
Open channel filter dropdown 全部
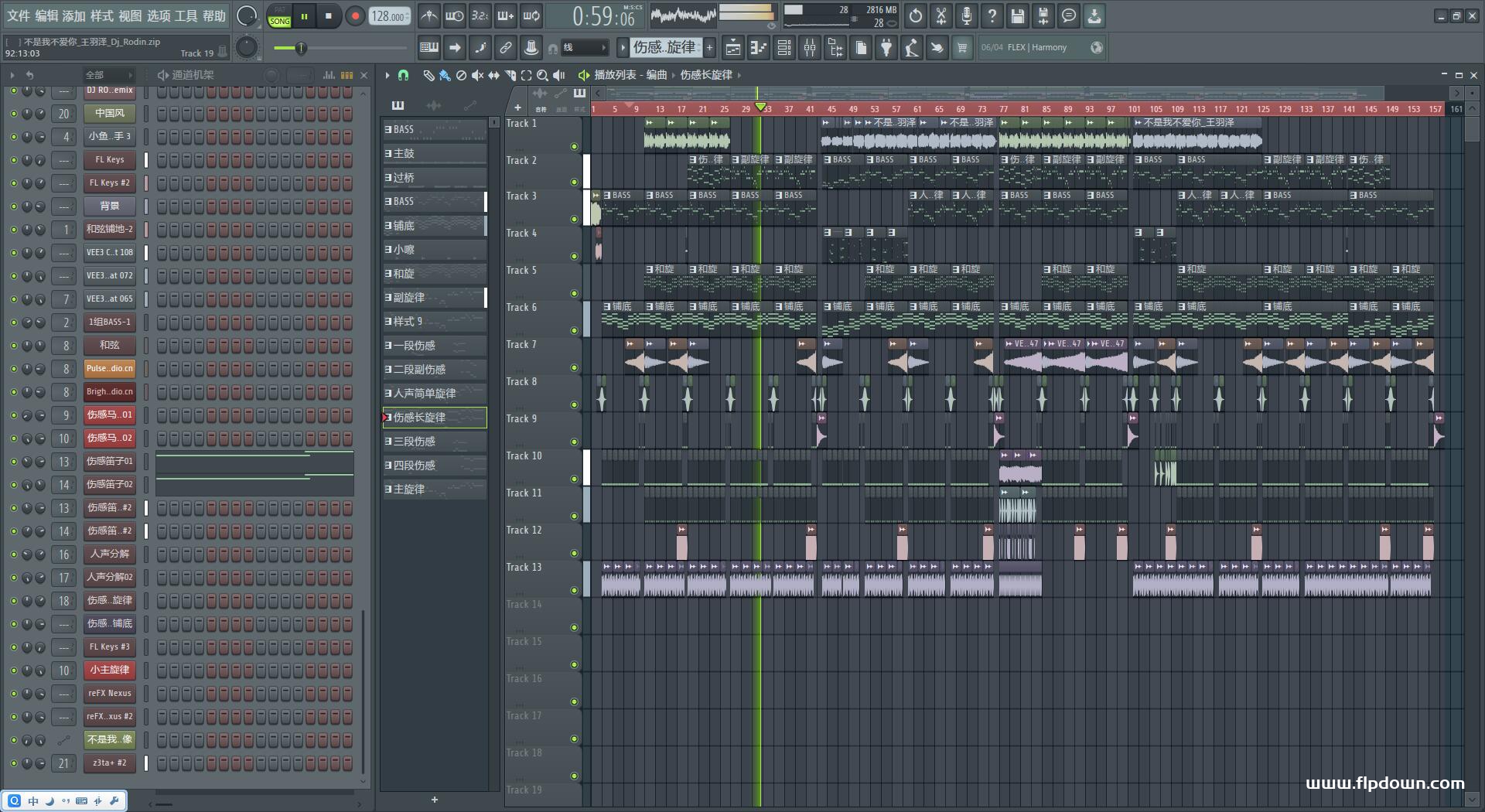tap(108, 75)
